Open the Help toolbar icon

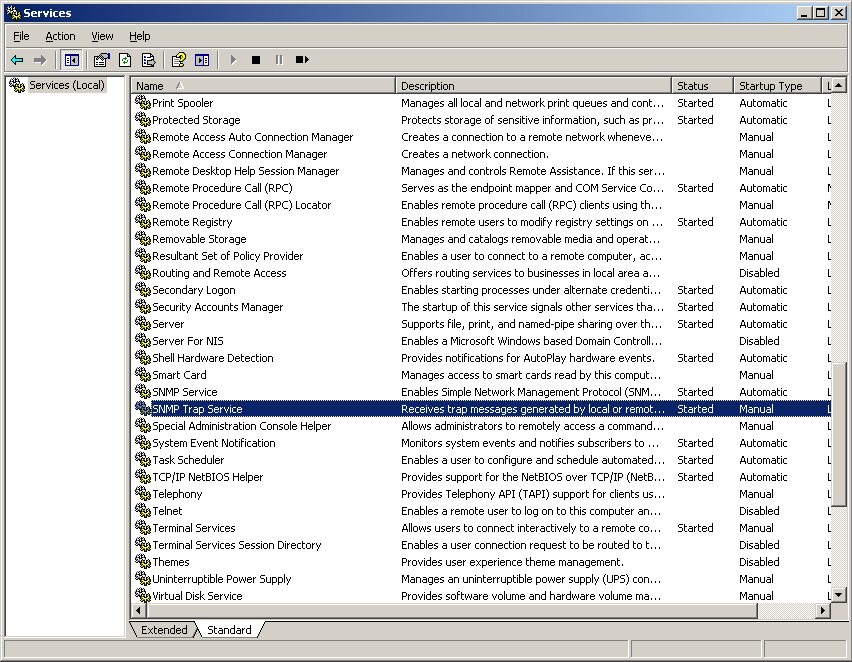point(178,60)
